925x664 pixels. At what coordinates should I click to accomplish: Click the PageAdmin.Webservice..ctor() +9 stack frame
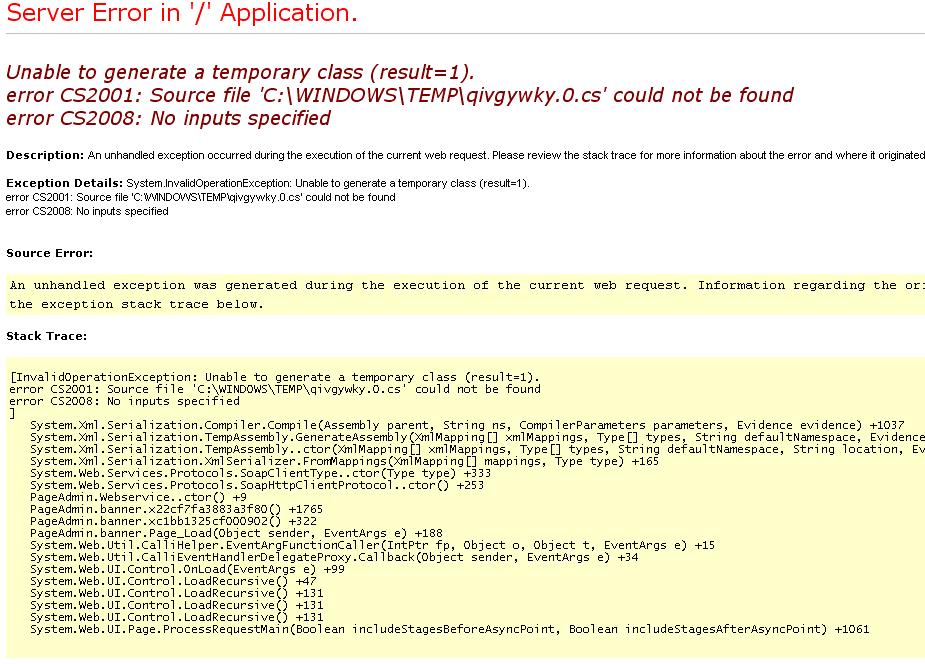138,497
